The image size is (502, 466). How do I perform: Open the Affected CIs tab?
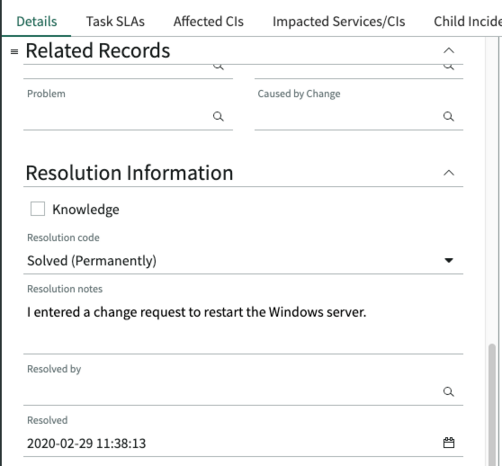pyautogui.click(x=209, y=22)
